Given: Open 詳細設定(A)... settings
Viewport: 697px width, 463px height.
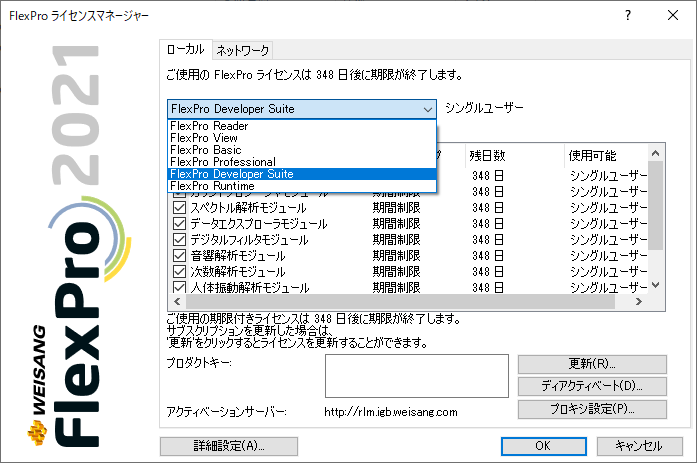Looking at the screenshot, I should (x=229, y=446).
